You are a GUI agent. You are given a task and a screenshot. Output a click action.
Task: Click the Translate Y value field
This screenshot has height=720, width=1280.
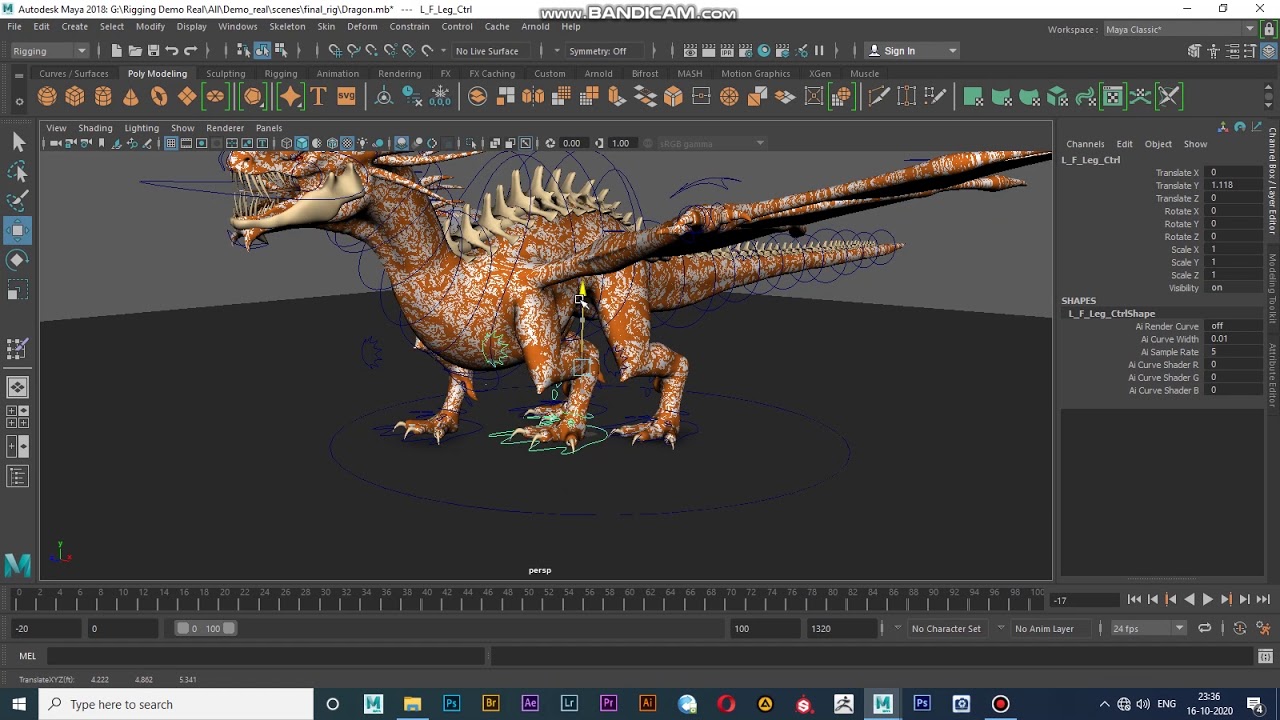[1234, 185]
